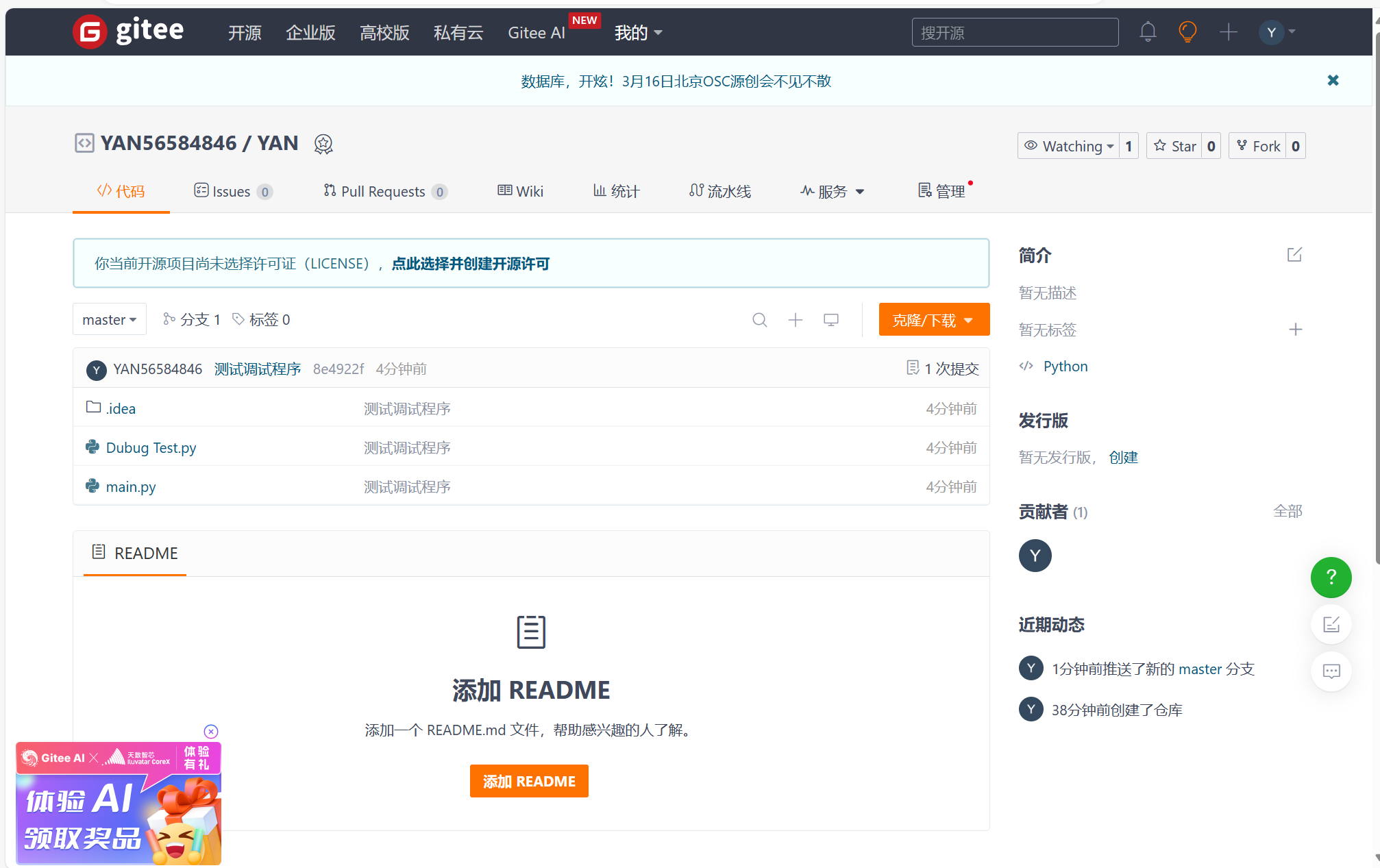Click the search files magnifier icon
Image resolution: width=1380 pixels, height=868 pixels.
(759, 320)
